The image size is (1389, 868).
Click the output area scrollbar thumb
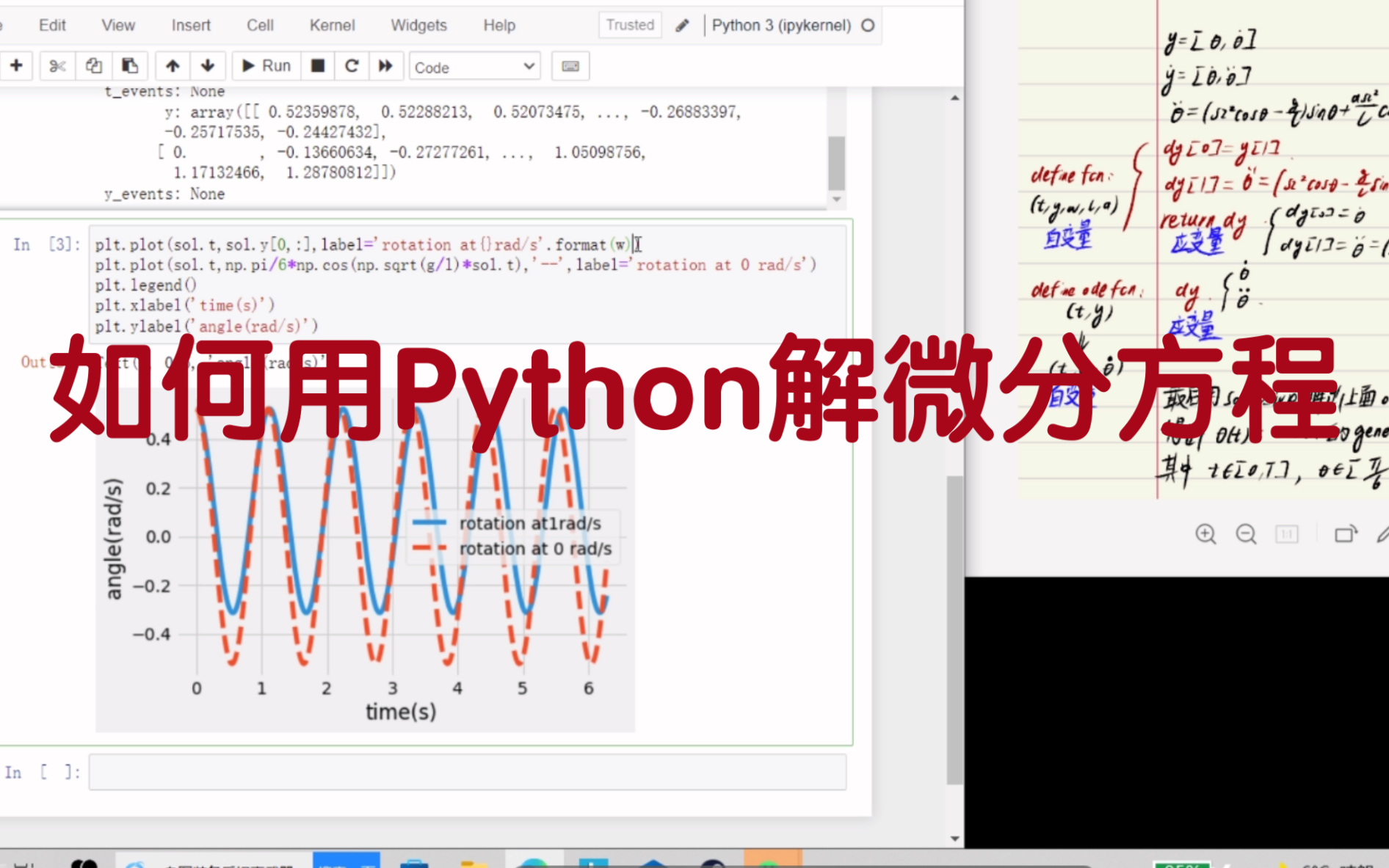(836, 163)
